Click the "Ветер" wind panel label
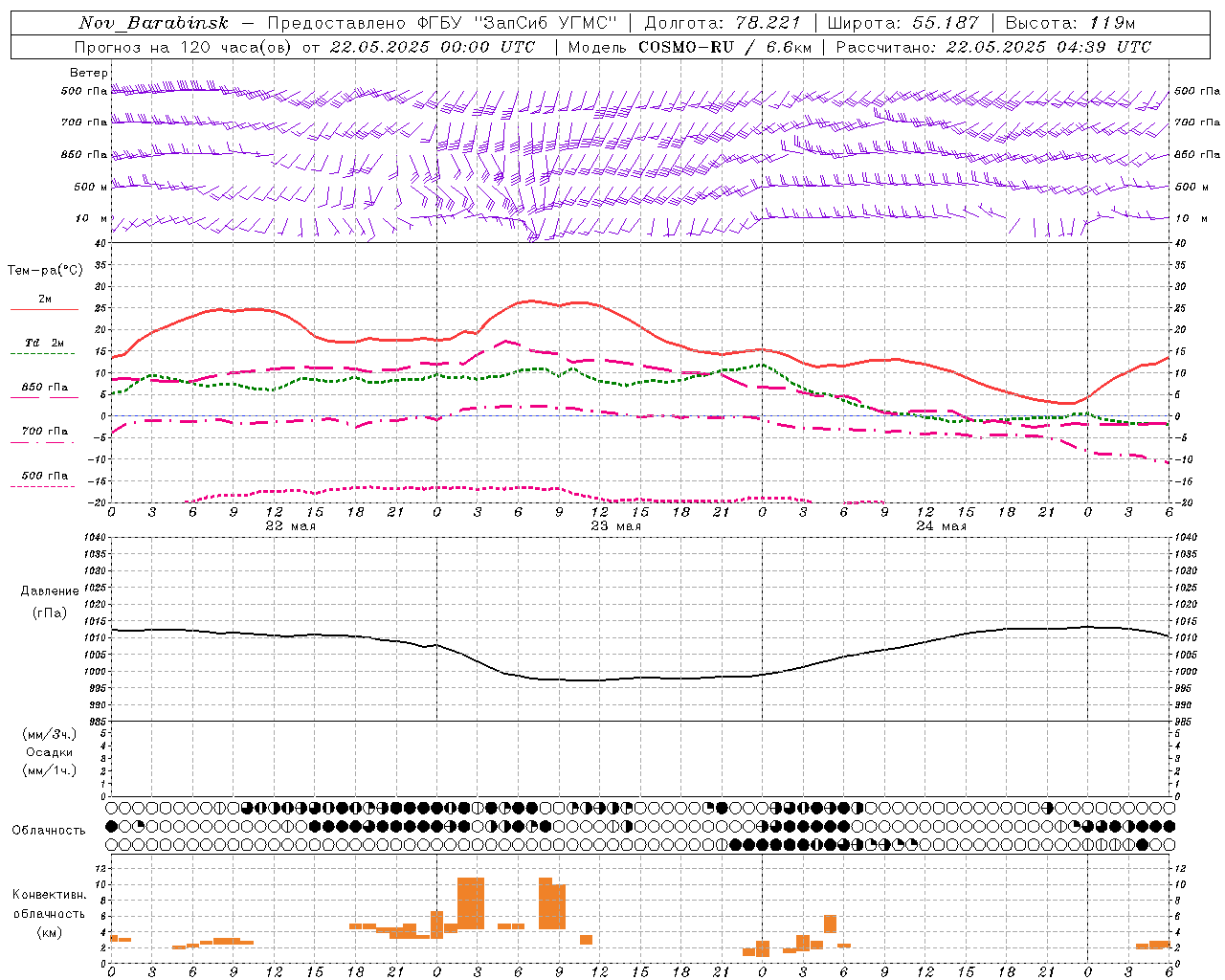The width and height of the screenshot is (1225, 980). click(x=89, y=73)
